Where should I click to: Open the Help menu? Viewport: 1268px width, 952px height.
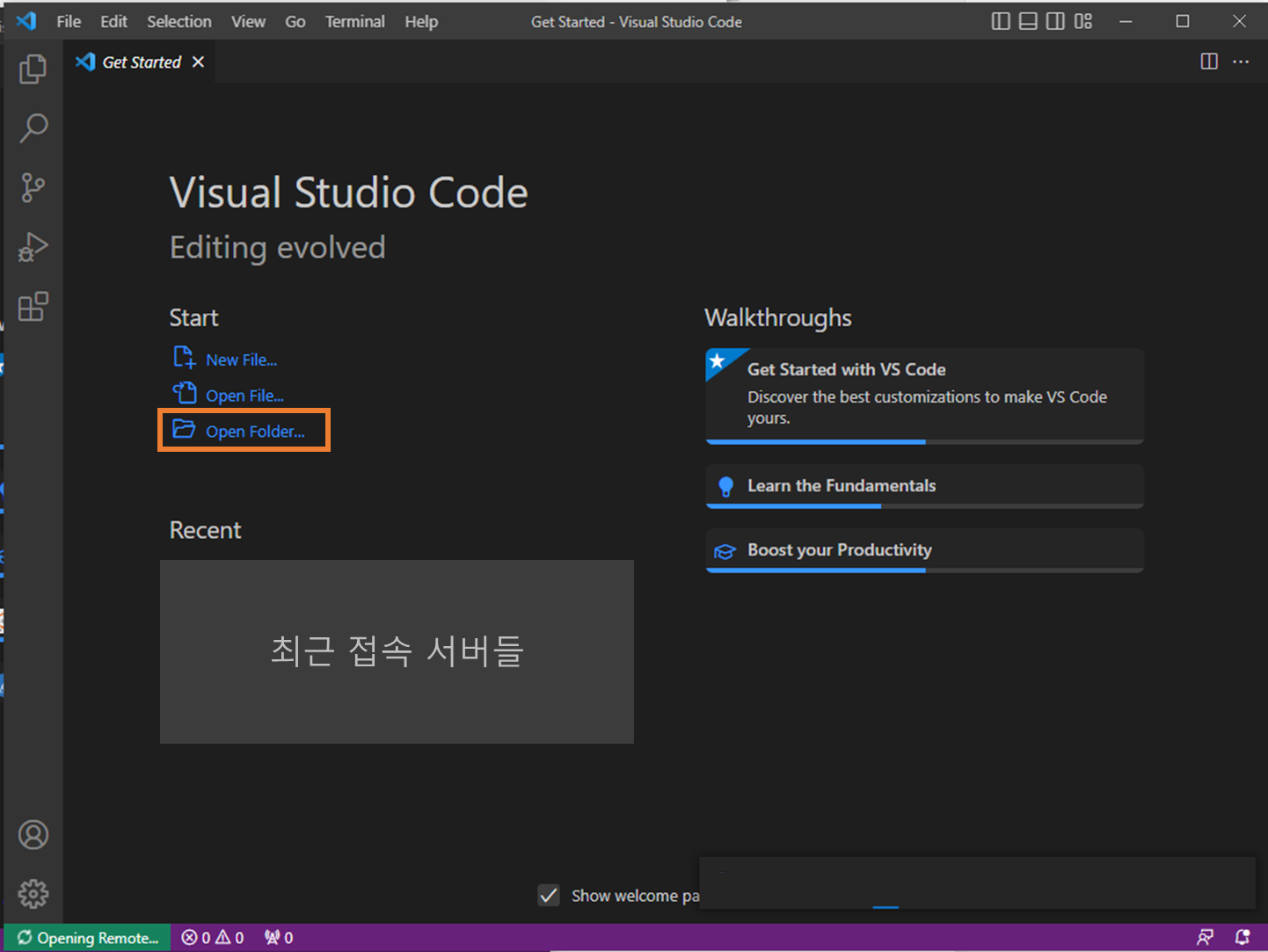421,21
